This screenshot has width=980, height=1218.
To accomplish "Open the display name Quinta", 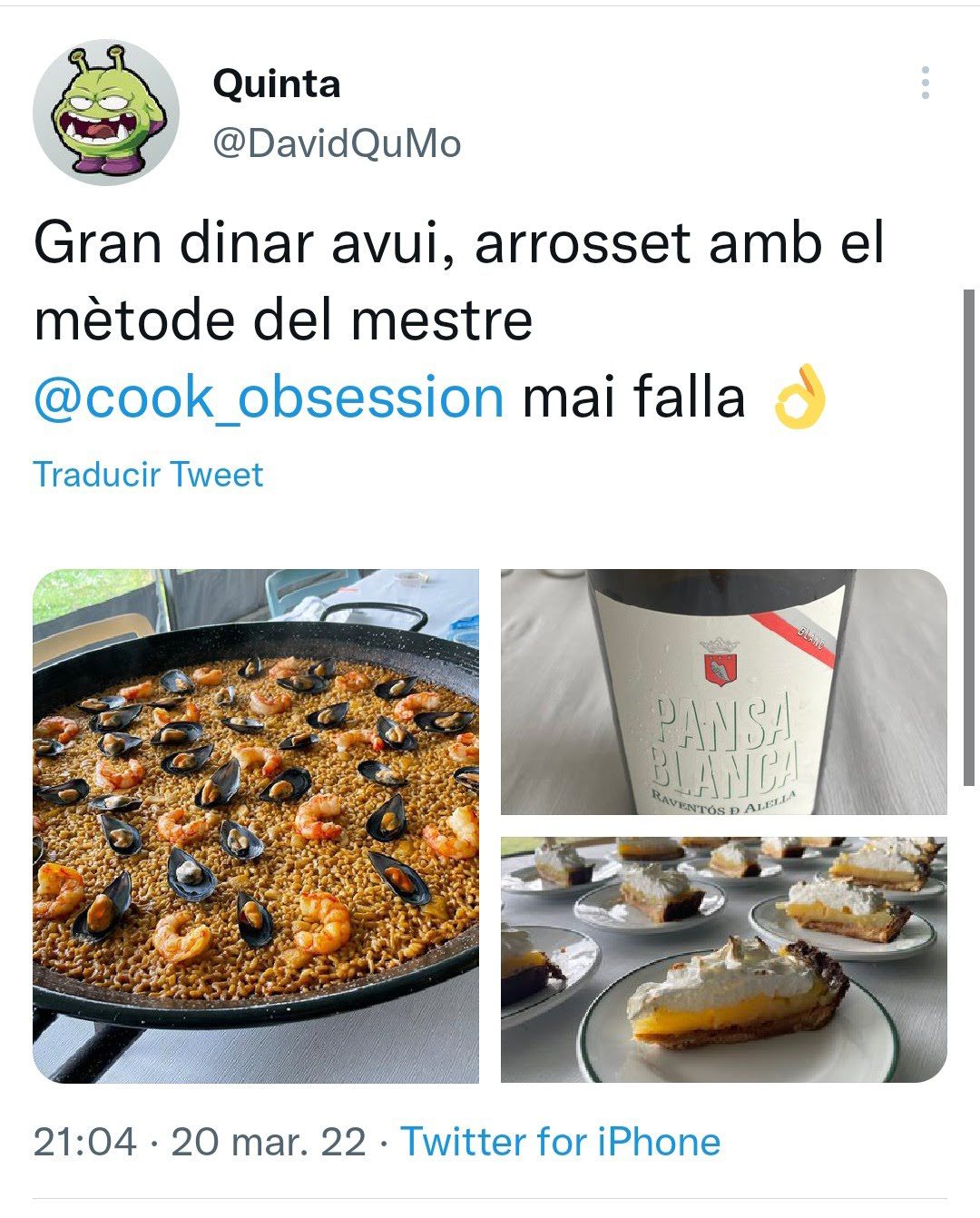I will [x=277, y=84].
